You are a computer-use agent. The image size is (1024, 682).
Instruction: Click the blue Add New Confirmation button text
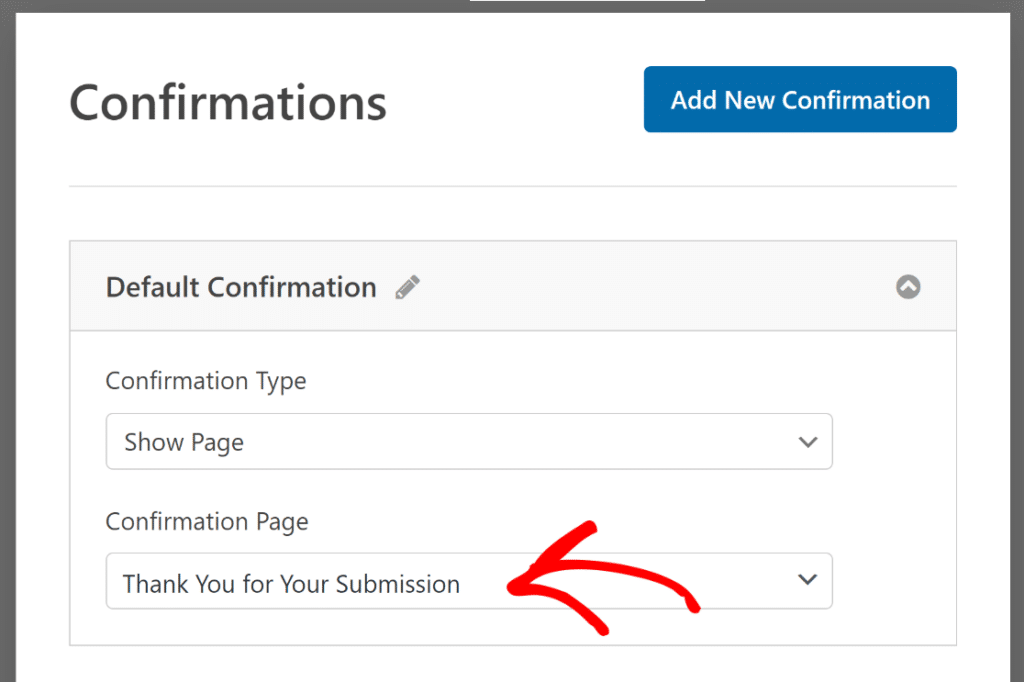pyautogui.click(x=799, y=99)
